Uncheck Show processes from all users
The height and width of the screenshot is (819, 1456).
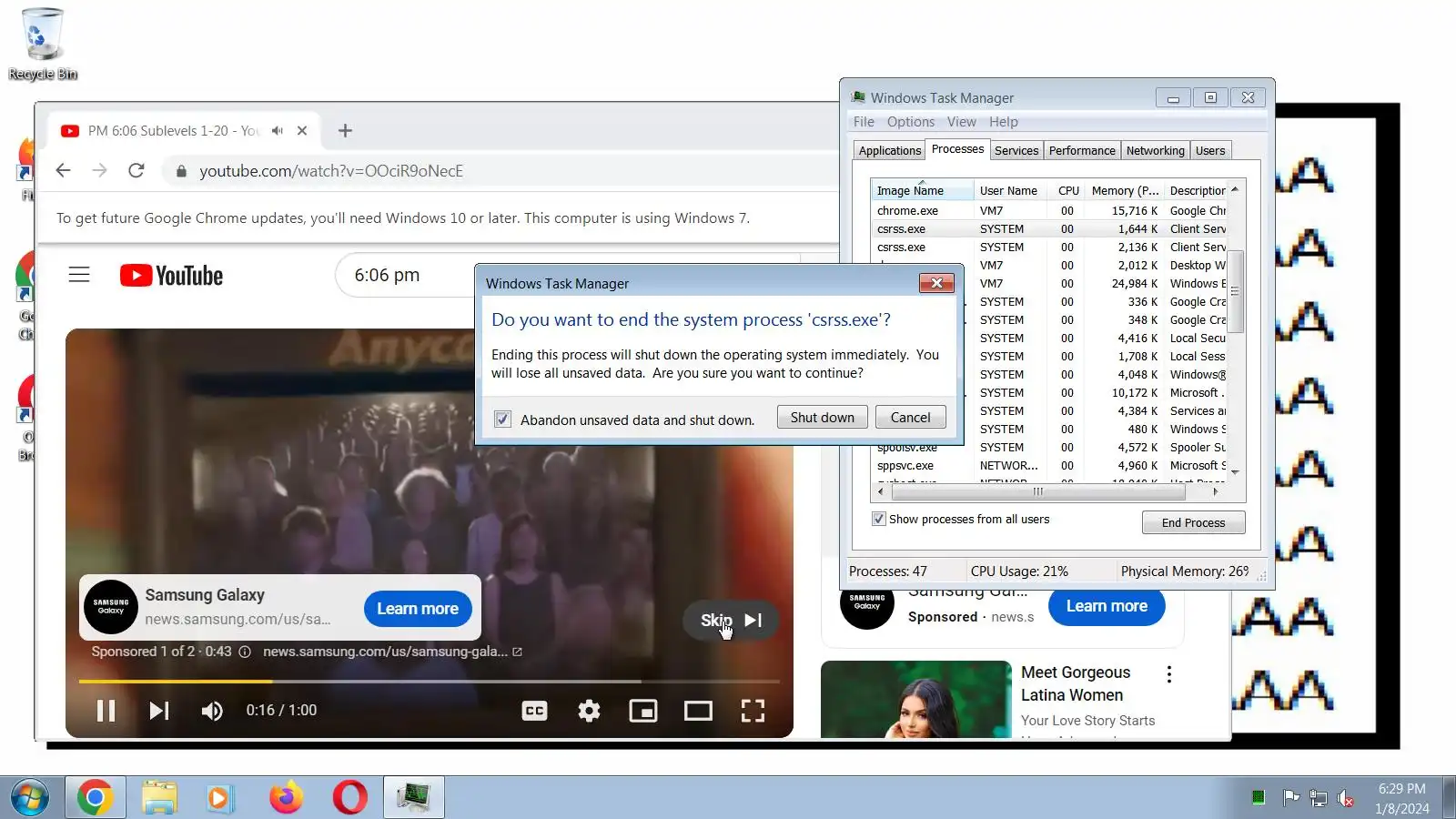point(879,520)
